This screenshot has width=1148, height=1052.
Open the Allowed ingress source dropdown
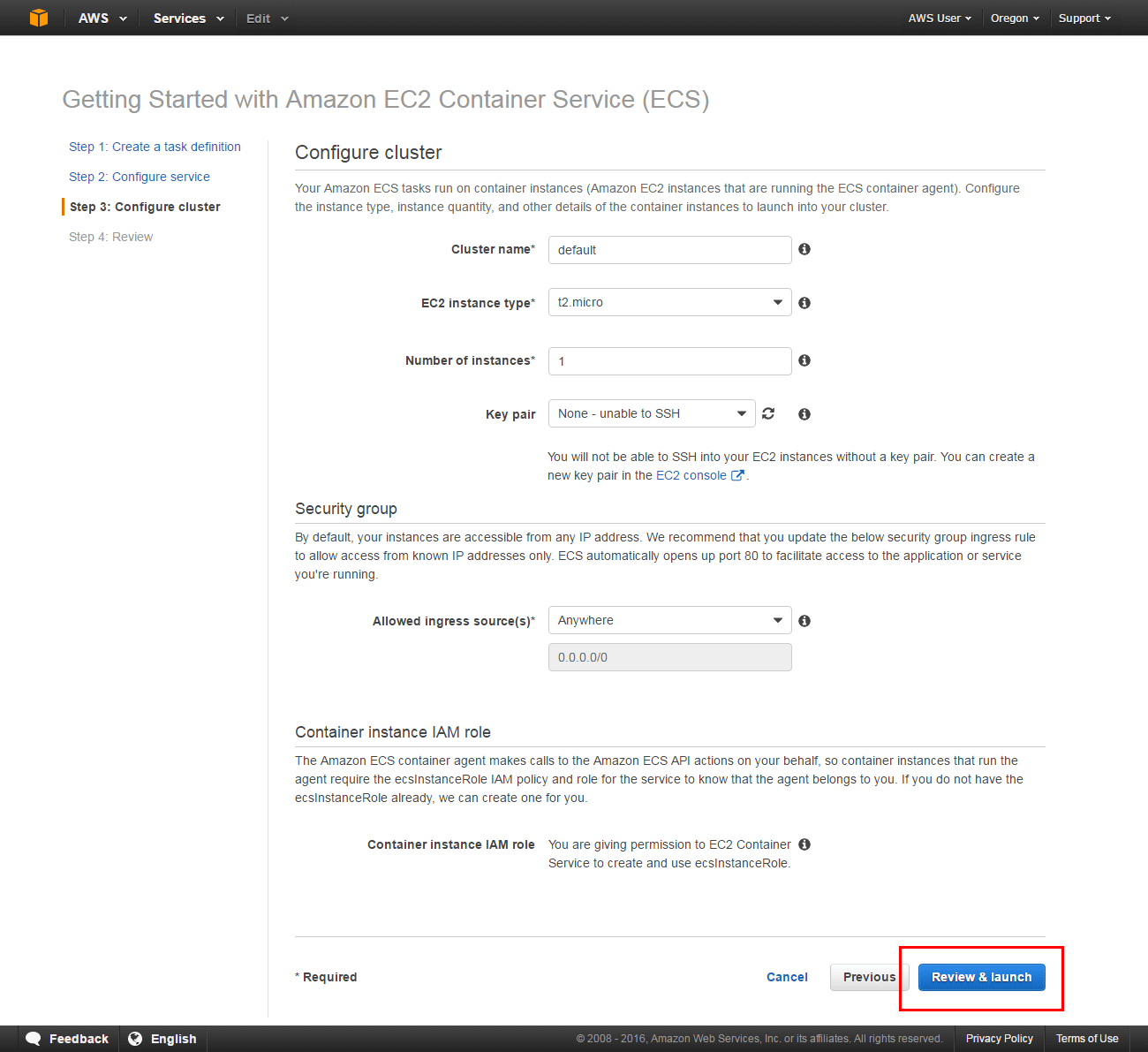[776, 620]
